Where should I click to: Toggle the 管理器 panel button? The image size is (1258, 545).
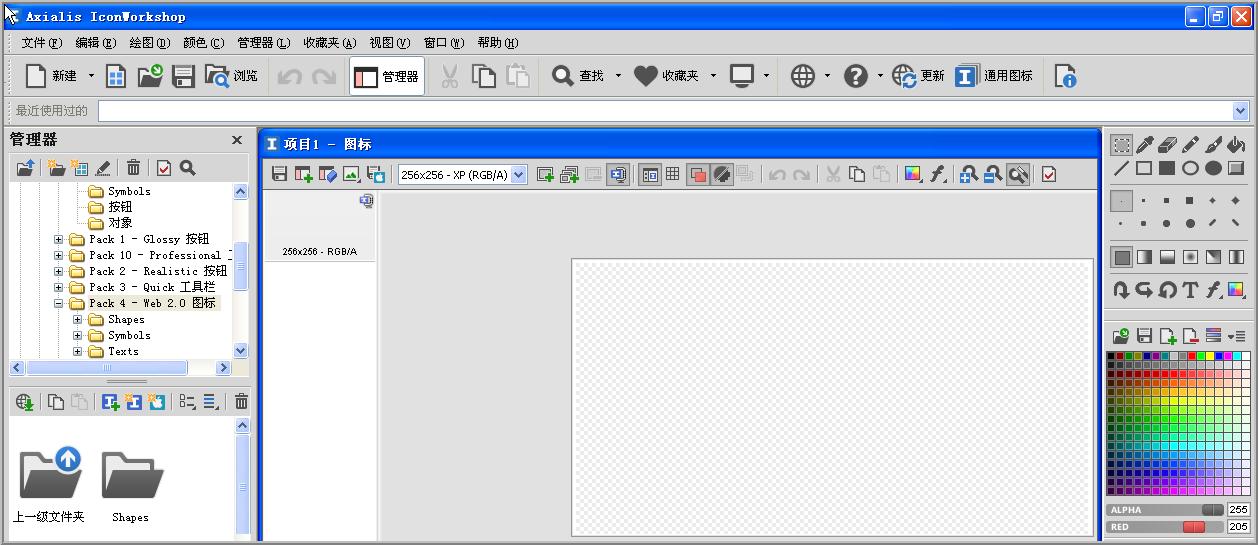[387, 76]
